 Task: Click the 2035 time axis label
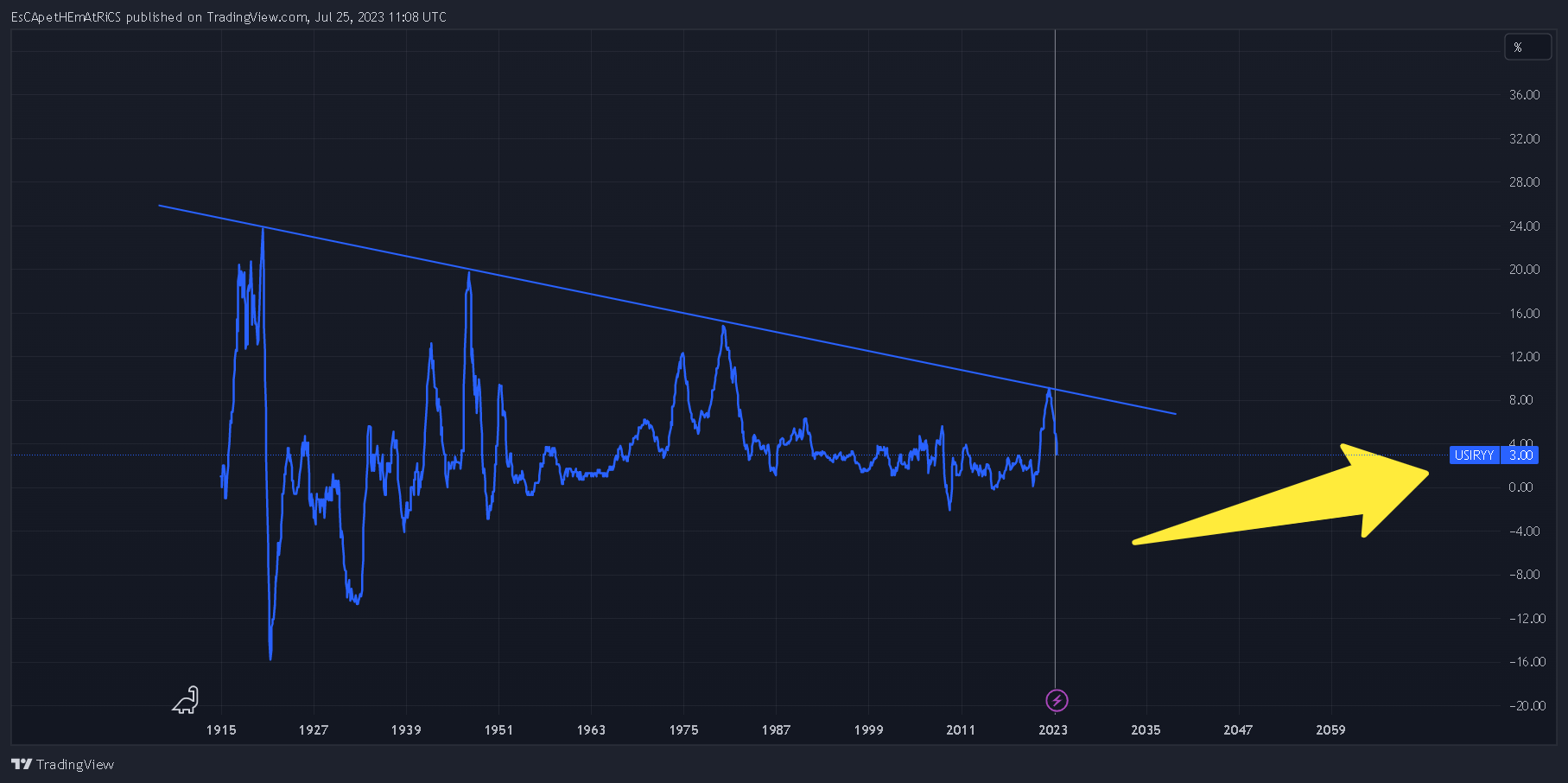(1146, 730)
